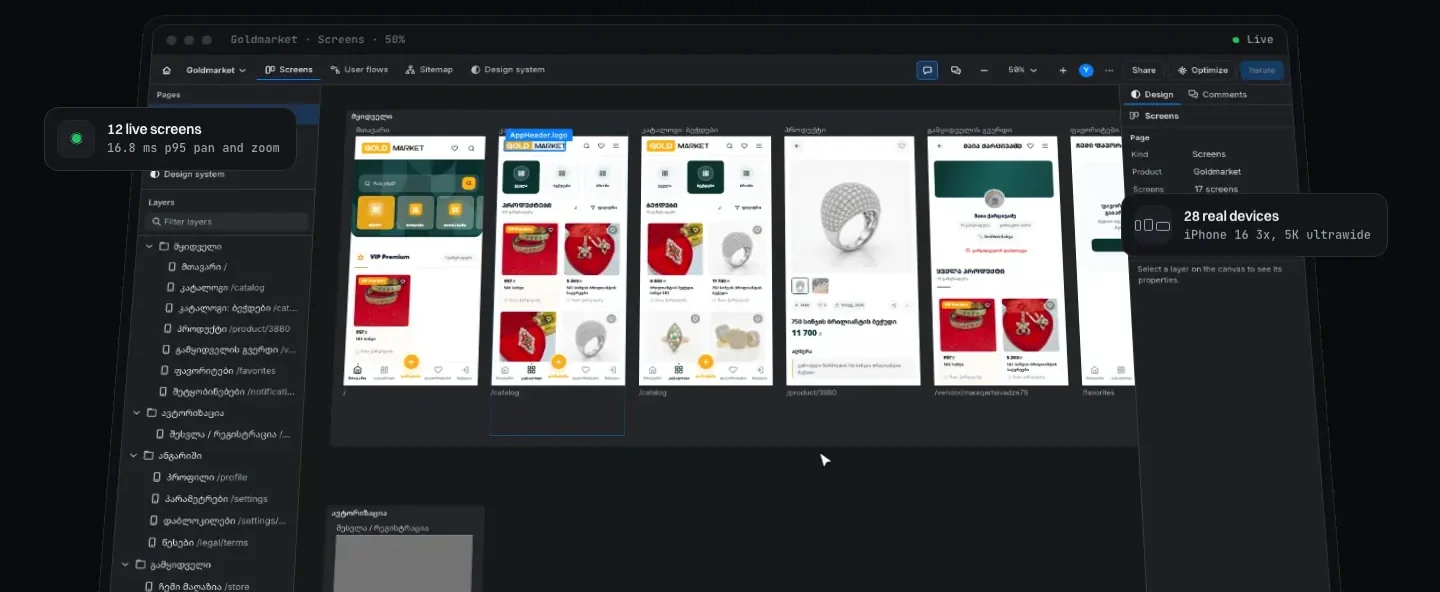Collapse the ანგარიში folder in Layers
Image resolution: width=1440 pixels, height=592 pixels.
pos(134,455)
